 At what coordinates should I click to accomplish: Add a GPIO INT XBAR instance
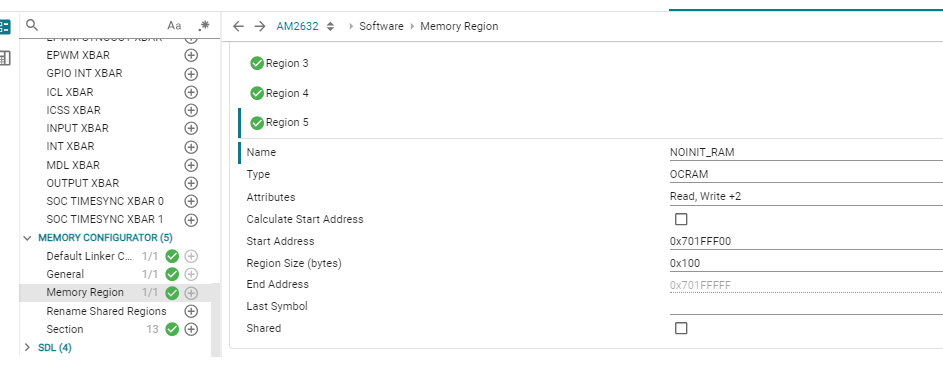[191, 74]
